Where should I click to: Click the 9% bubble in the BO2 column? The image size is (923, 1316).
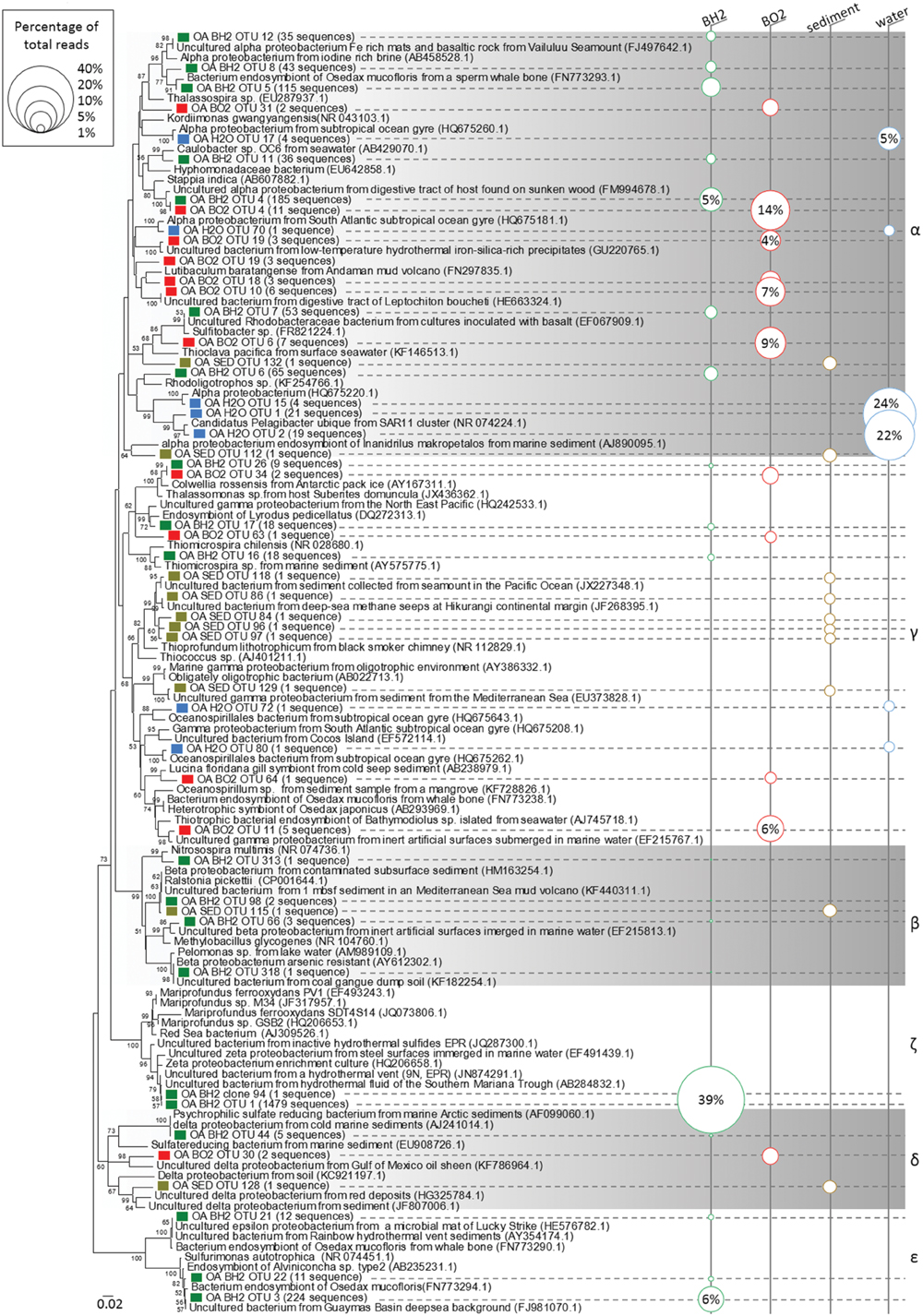click(x=770, y=343)
